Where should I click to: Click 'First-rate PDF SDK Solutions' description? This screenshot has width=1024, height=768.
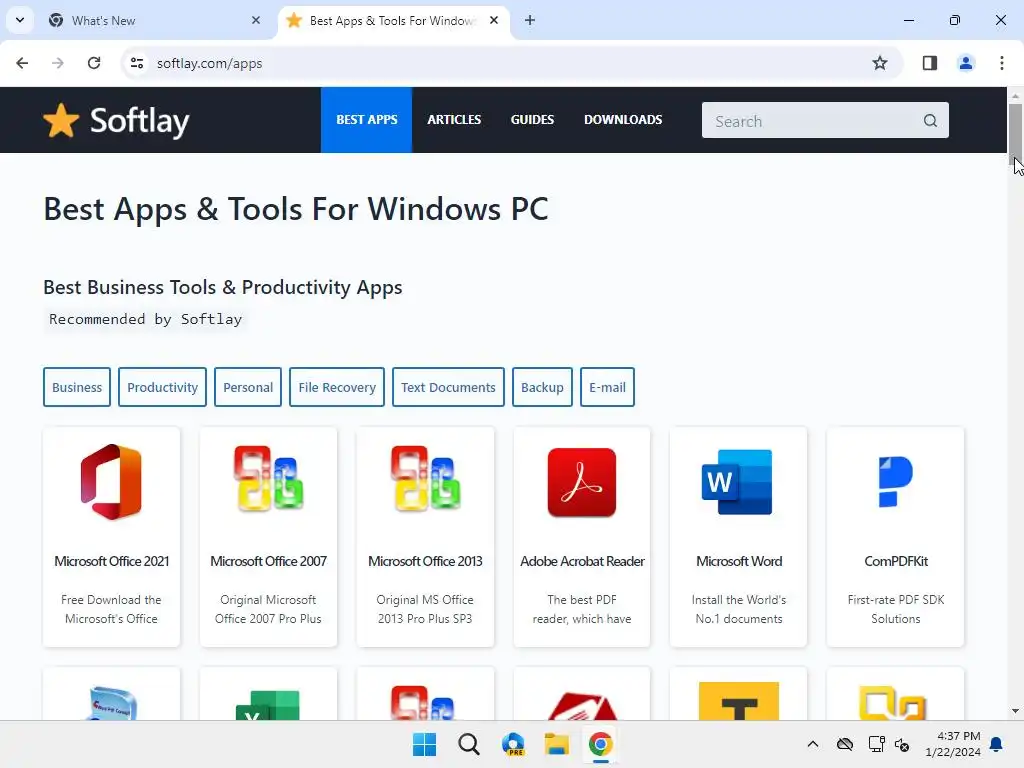click(895, 609)
